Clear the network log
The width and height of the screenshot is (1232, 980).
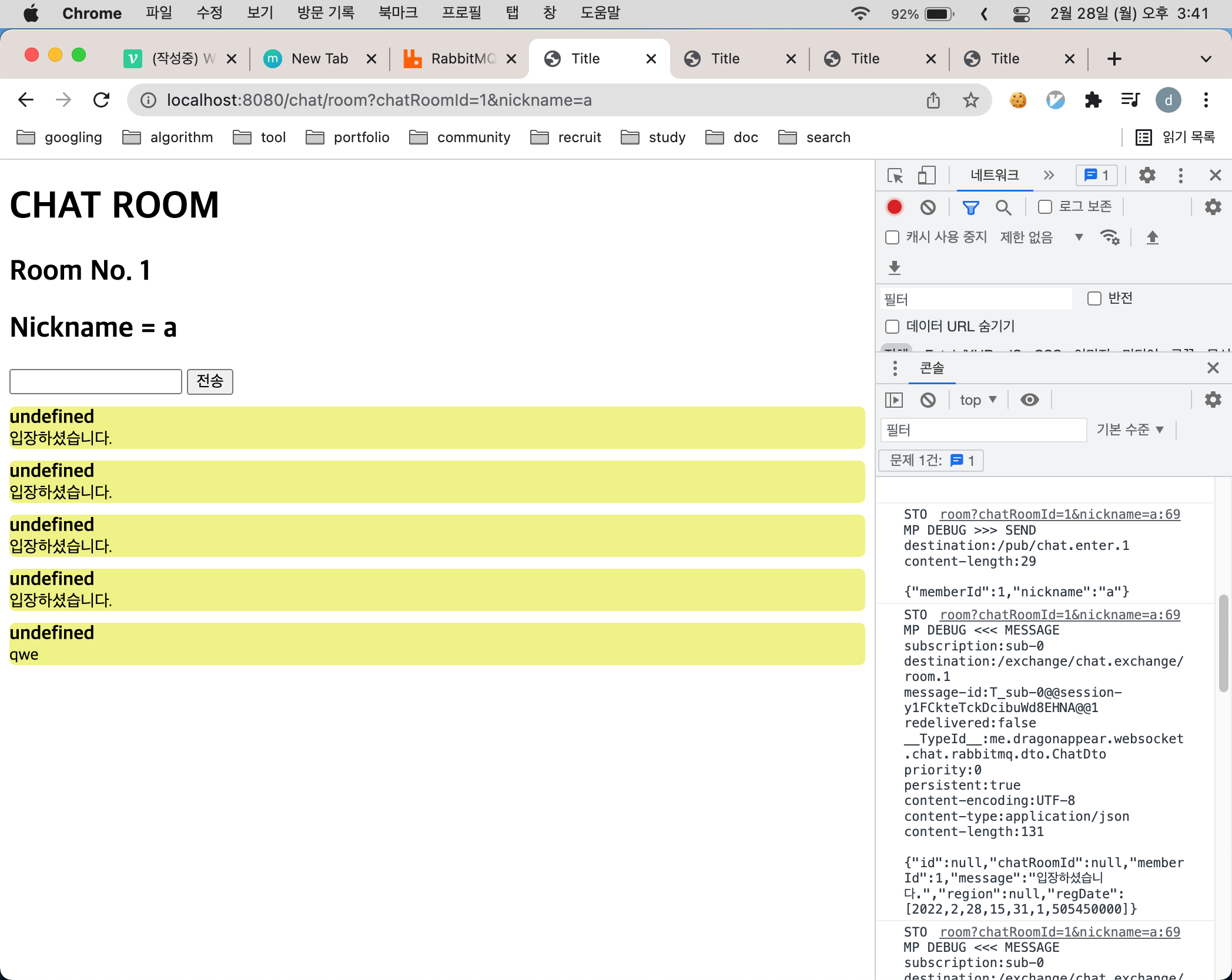(x=928, y=207)
